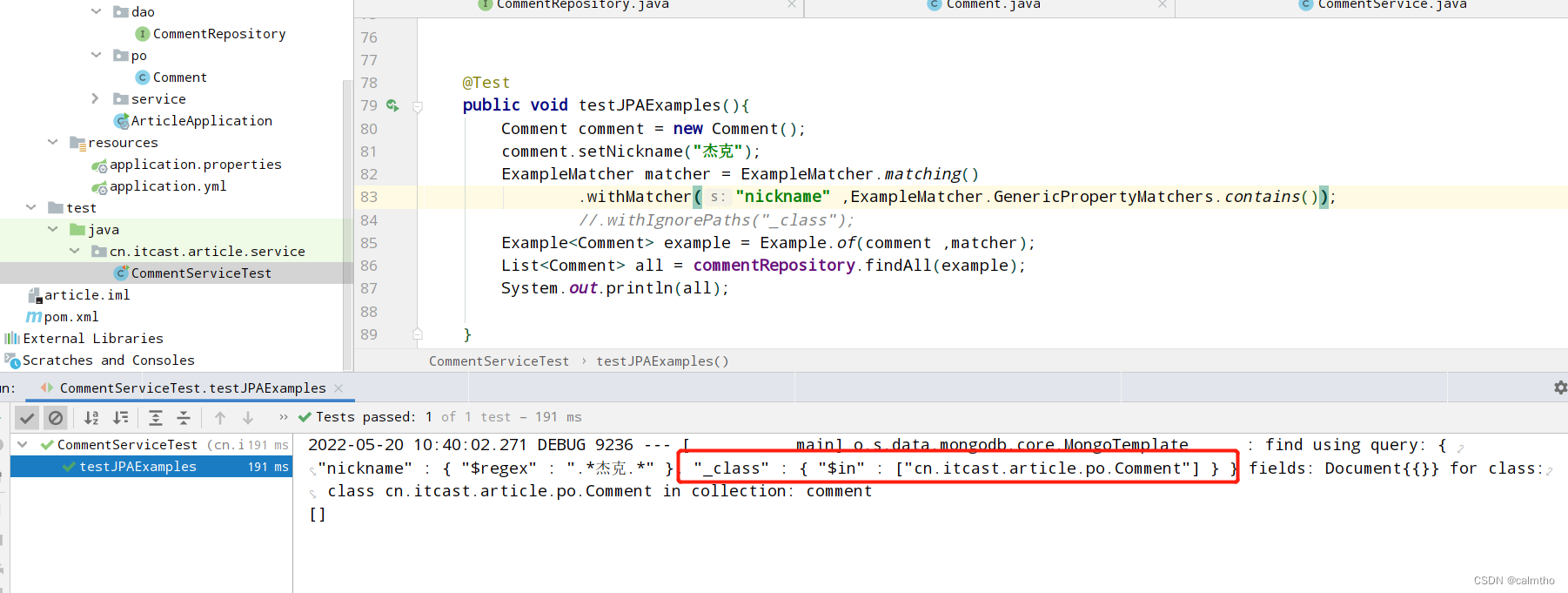Click line number 83 in gutter
This screenshot has width=1568, height=593.
point(369,197)
